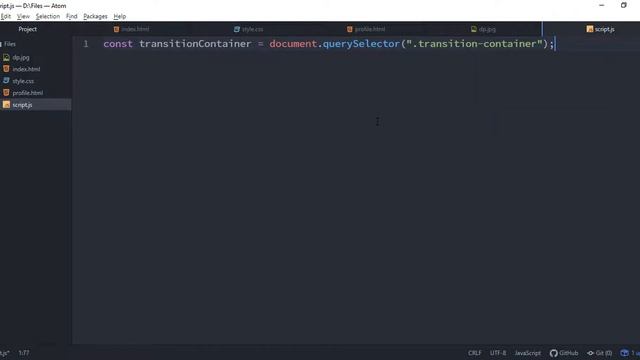Click the word const in the editor

118,44
